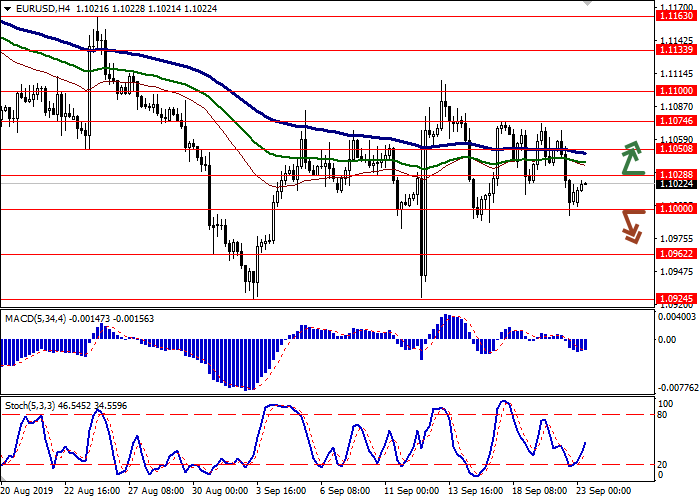Click the green upward arrow marker

point(632,158)
